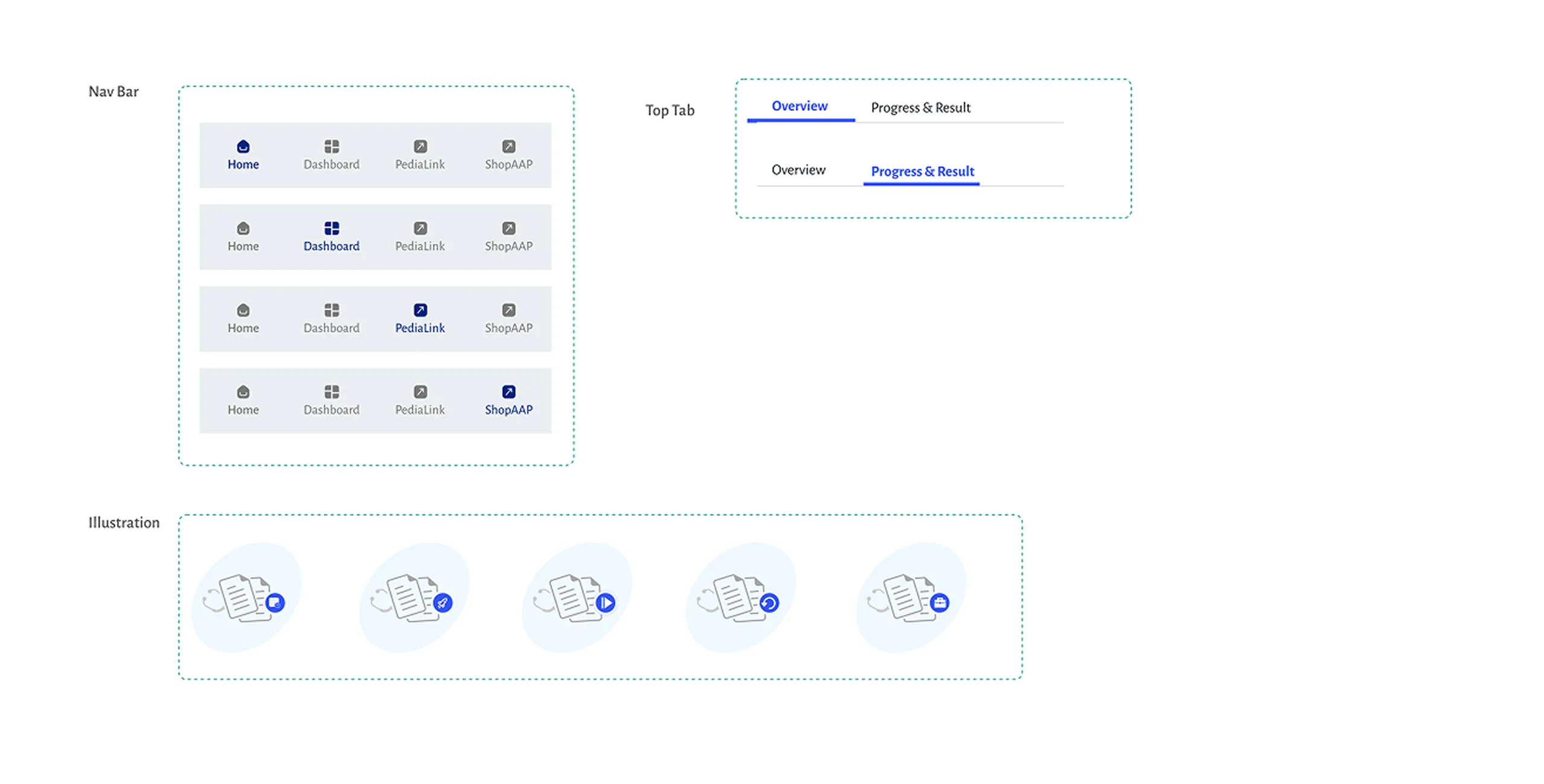Click the blue Dashboard grid icon in the Dashboard-active nav bar
The width and height of the screenshot is (1544, 784).
[x=332, y=229]
